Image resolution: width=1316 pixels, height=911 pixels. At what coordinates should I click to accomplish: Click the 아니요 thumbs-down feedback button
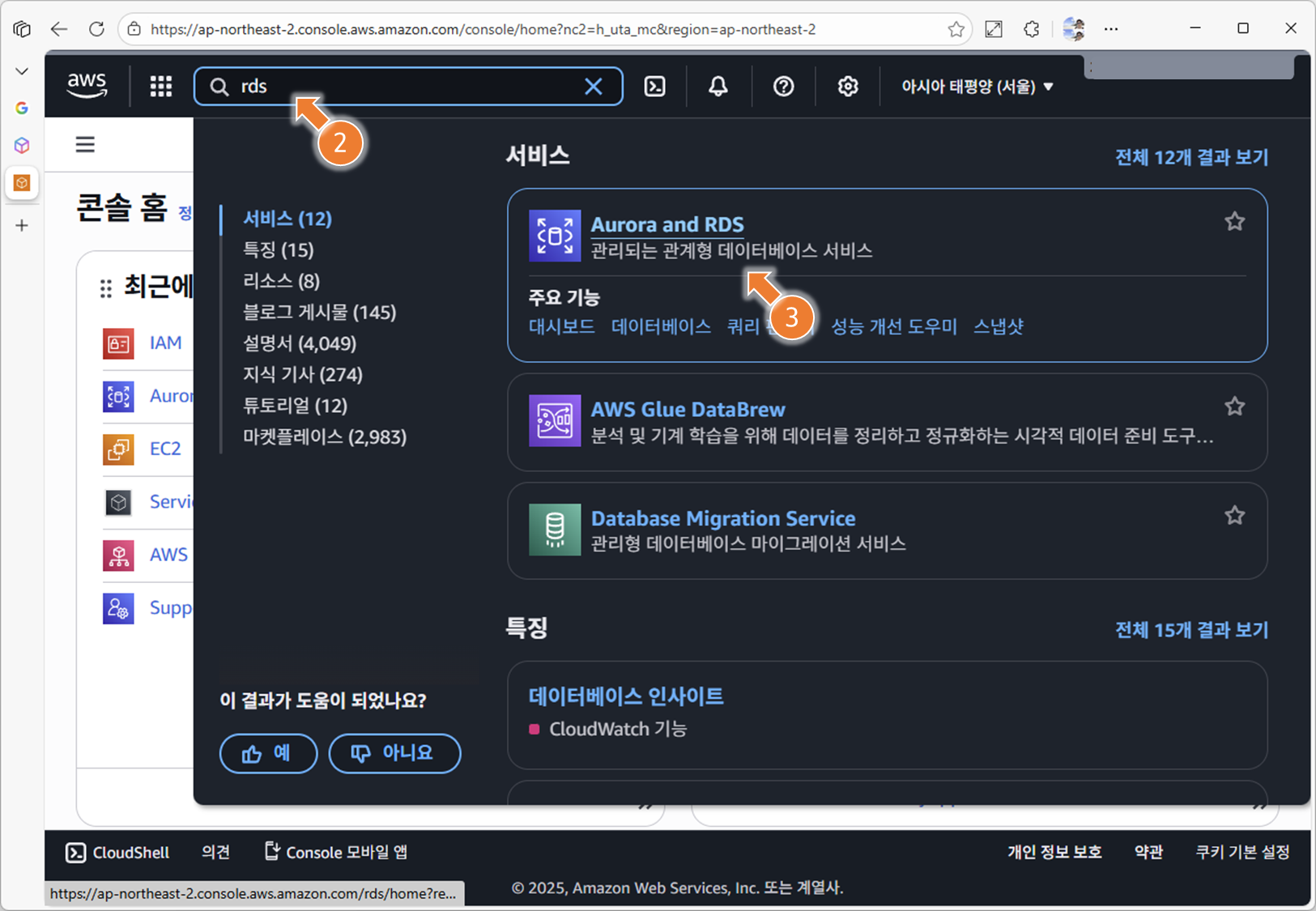click(x=394, y=753)
